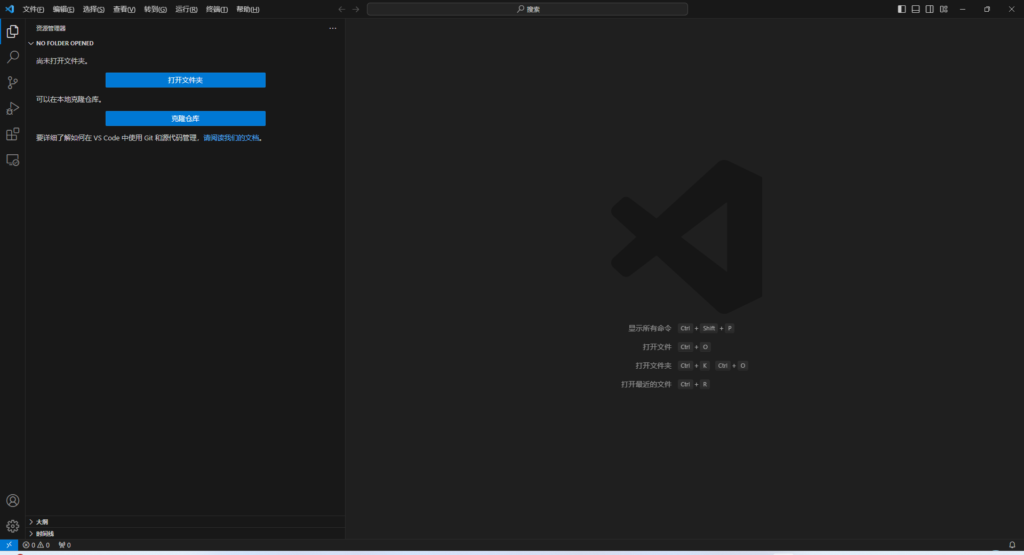Click the search command center box
This screenshot has width=1024, height=555.
[x=527, y=9]
